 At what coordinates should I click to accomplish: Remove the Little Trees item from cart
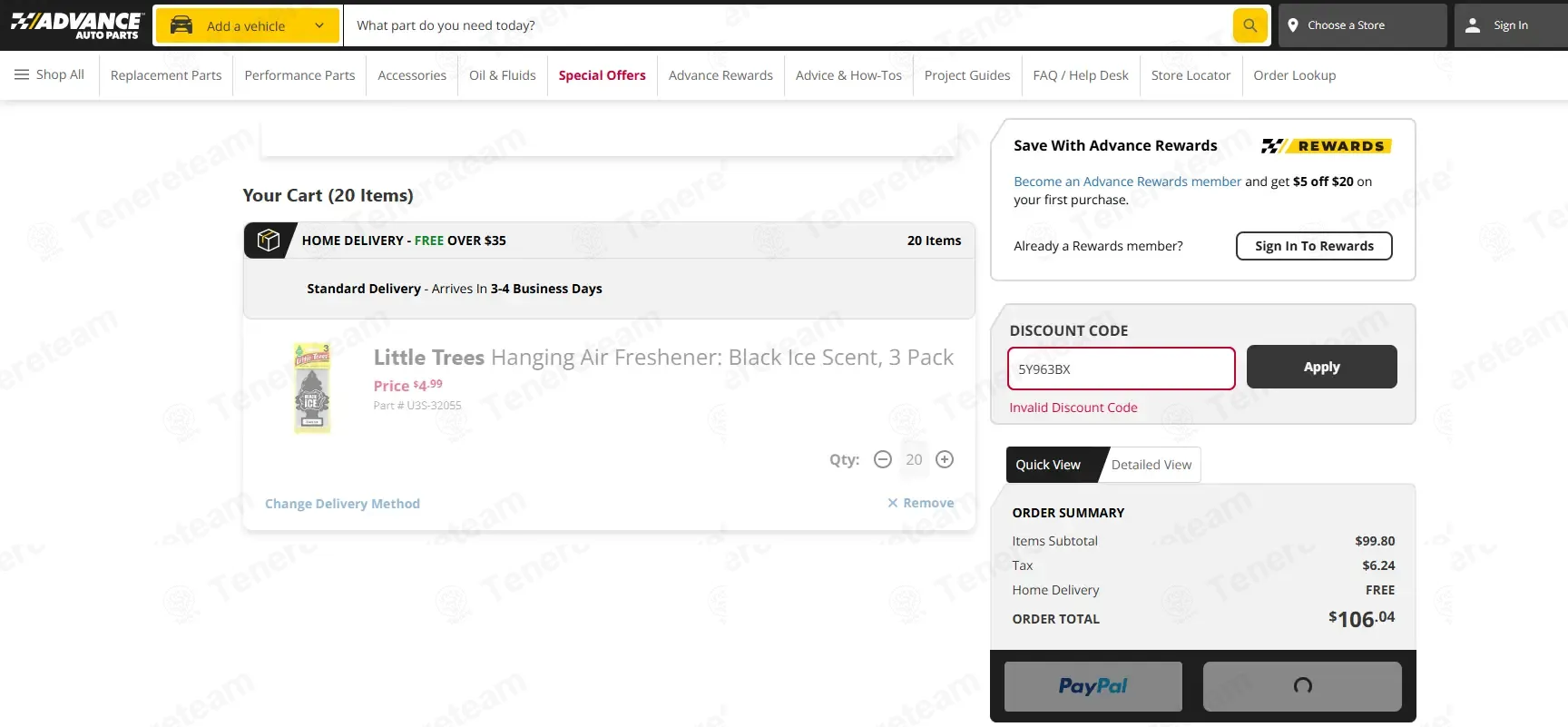[920, 503]
